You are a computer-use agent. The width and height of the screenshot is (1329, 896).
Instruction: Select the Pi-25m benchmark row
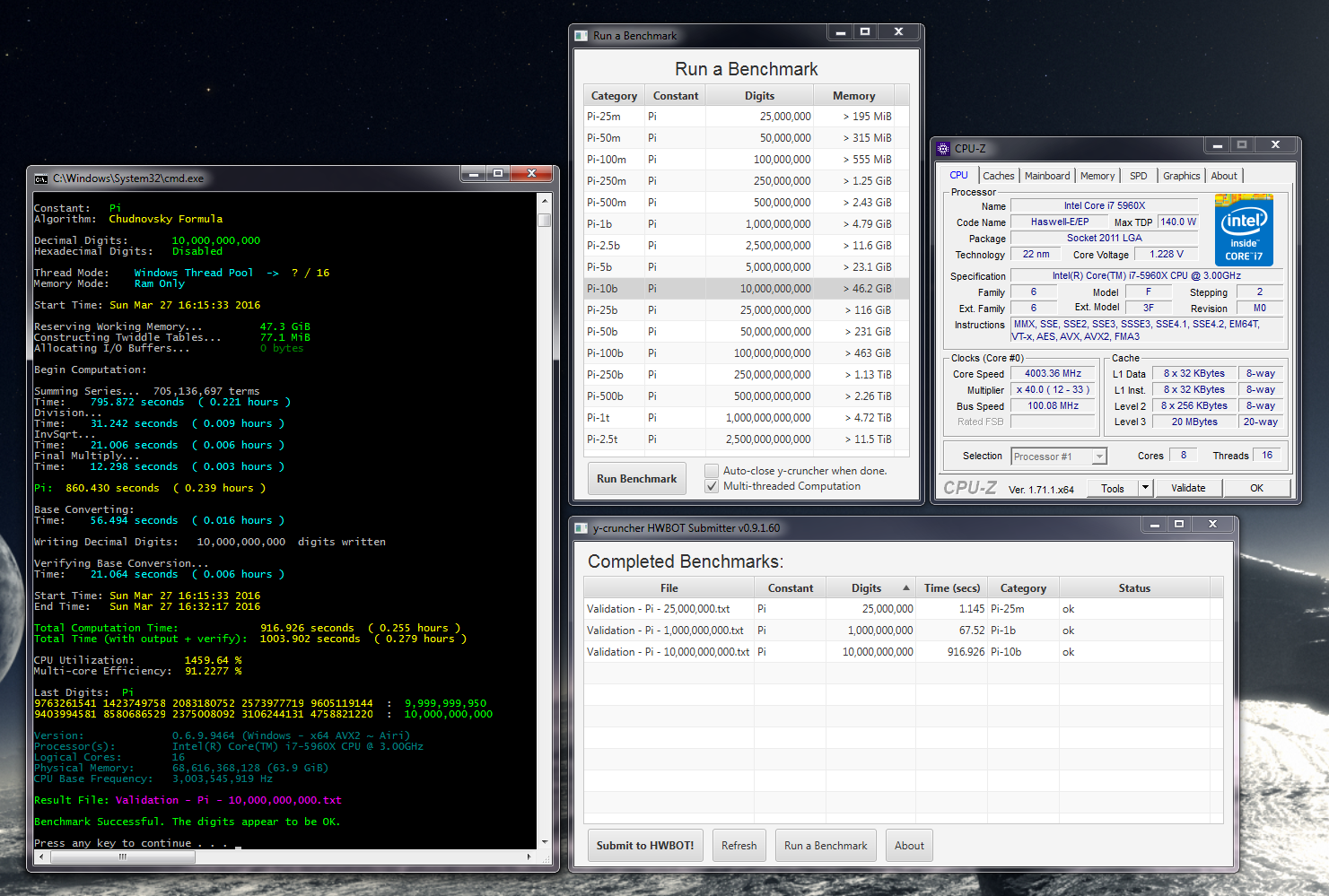coord(746,117)
